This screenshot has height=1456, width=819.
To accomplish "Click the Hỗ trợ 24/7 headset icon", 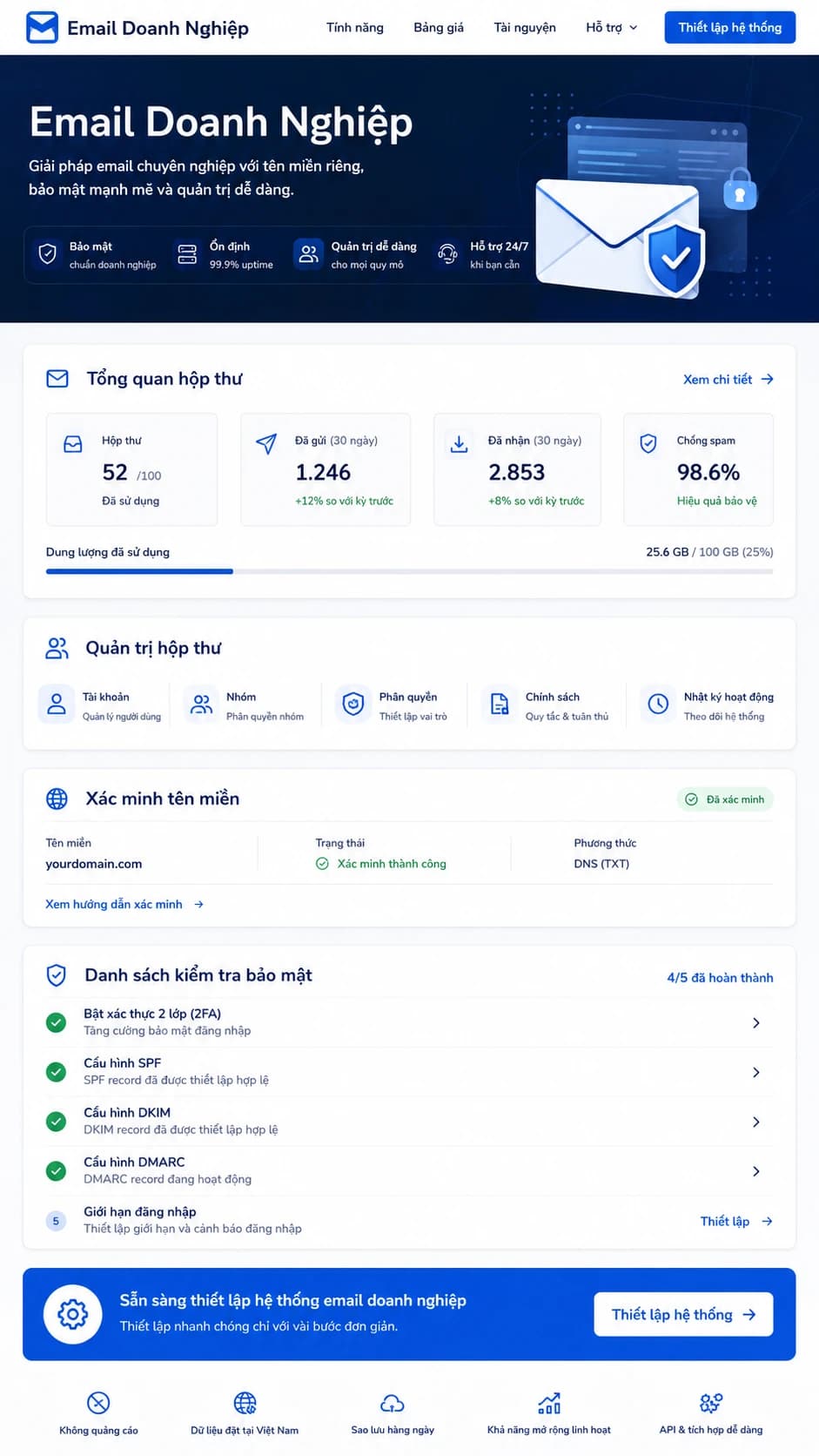I will pyautogui.click(x=447, y=253).
